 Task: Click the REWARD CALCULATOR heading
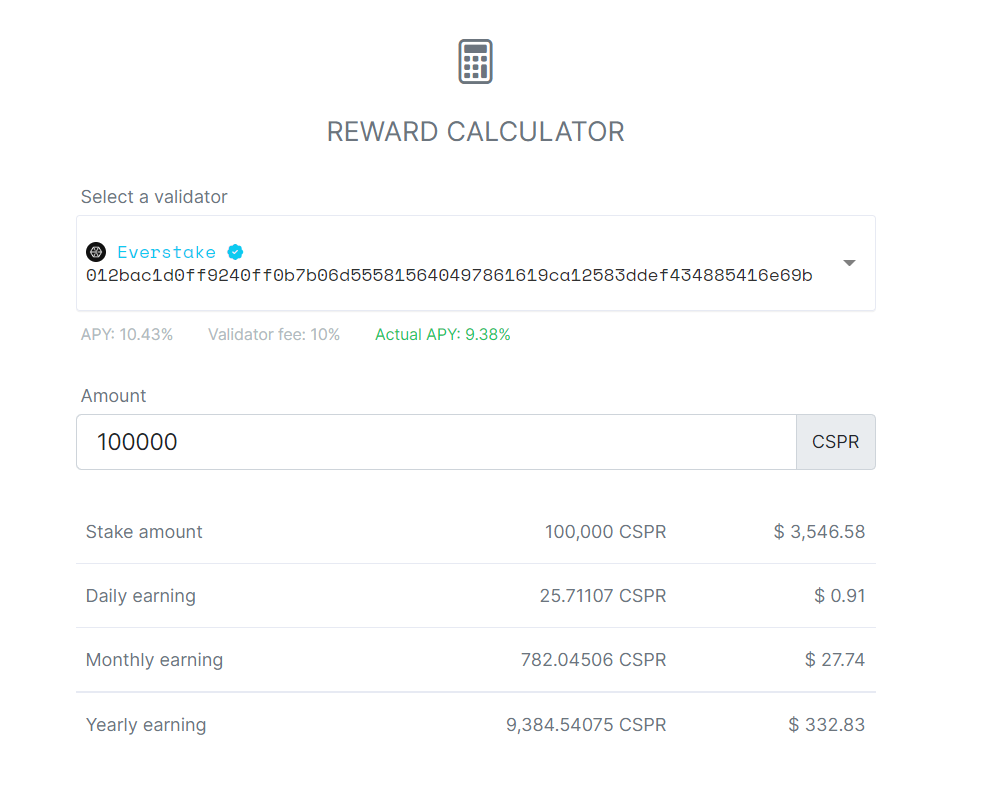(475, 132)
